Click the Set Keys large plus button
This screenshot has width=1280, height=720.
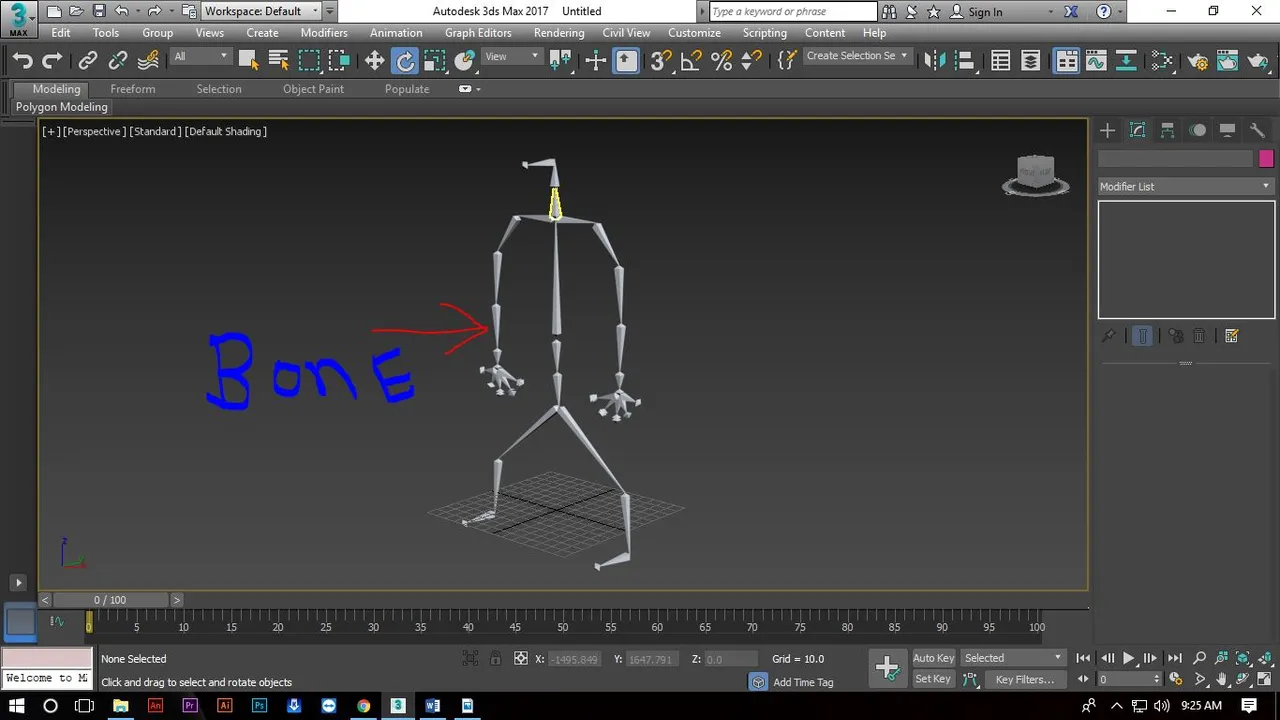coord(887,669)
